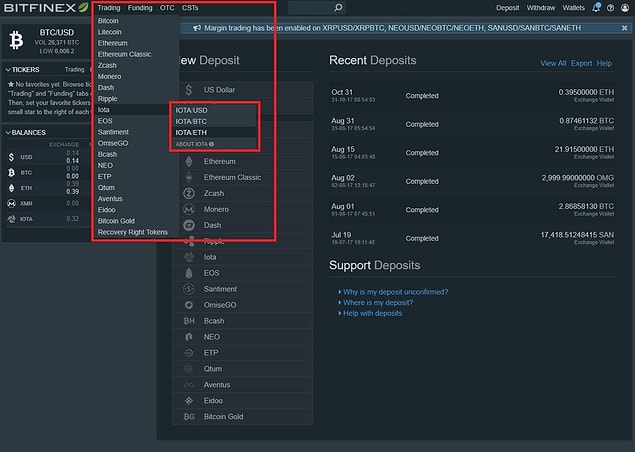Click the top search input field
635x452 pixels.
coord(311,8)
